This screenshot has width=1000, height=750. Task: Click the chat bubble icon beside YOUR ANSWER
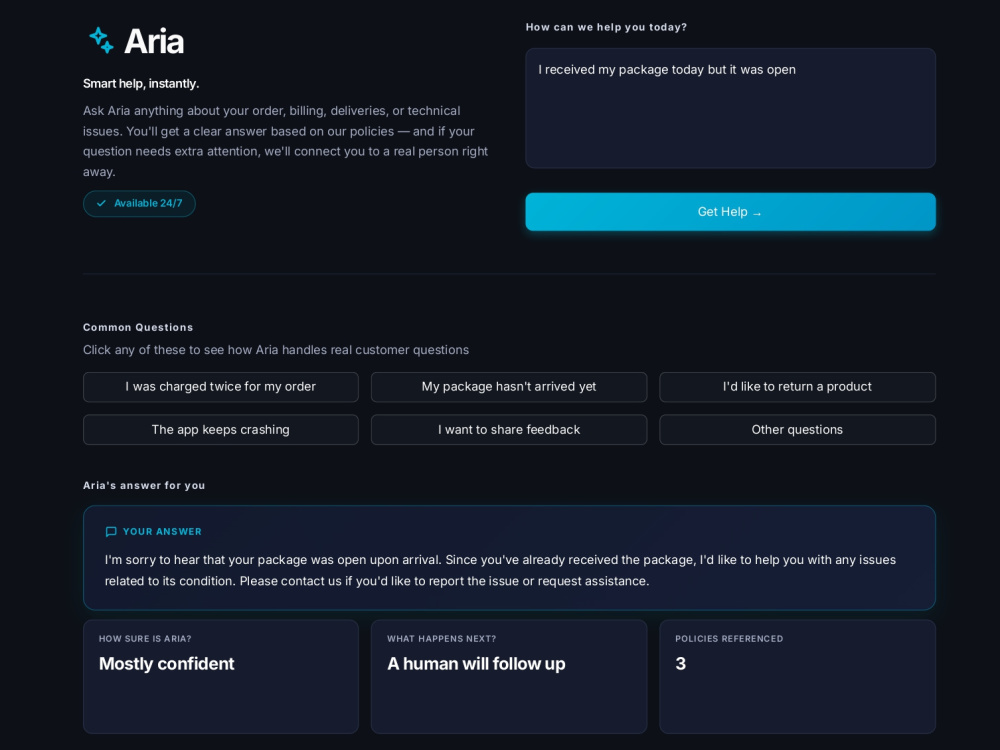(x=111, y=531)
